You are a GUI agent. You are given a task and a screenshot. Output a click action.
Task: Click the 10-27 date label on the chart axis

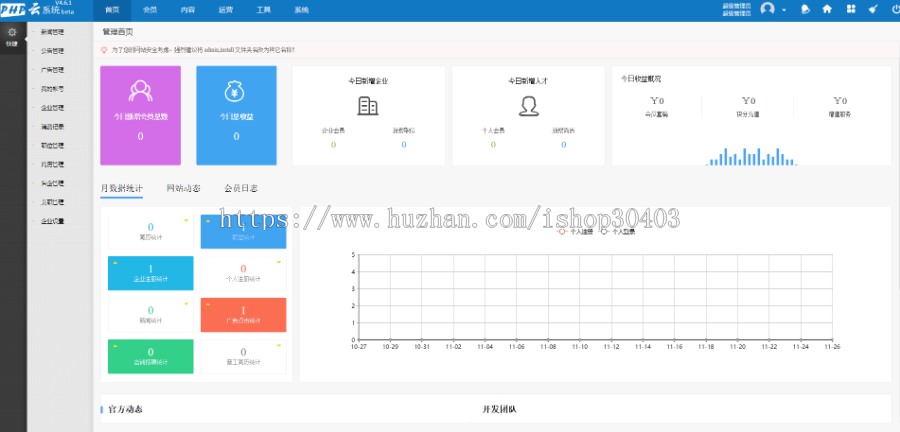pos(358,347)
